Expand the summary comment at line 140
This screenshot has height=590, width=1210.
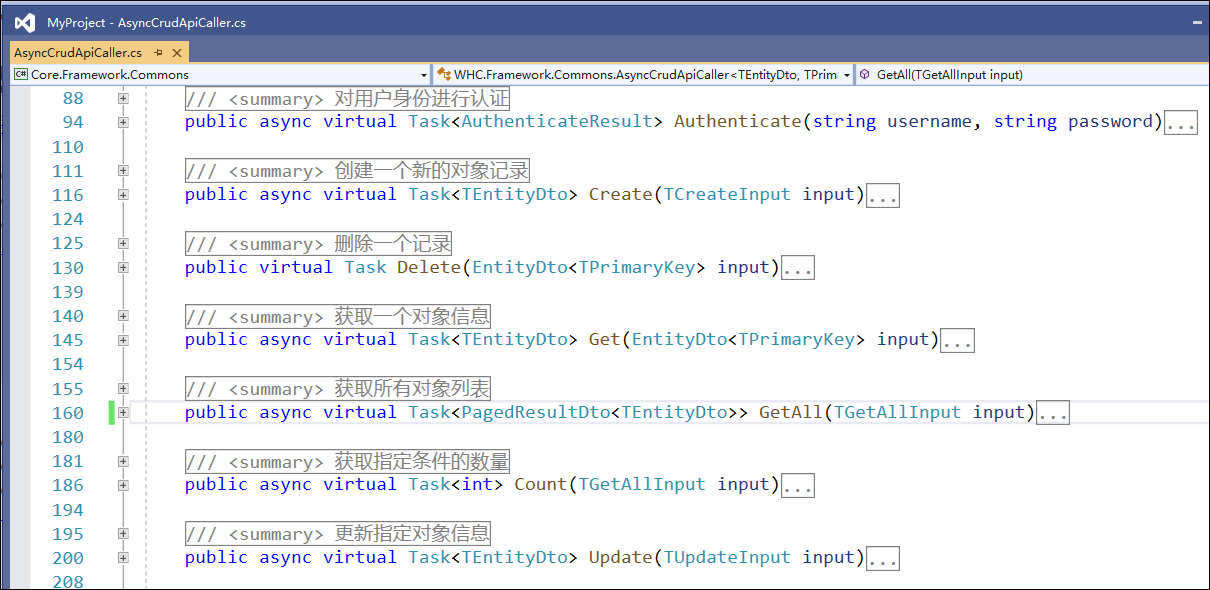(x=123, y=316)
